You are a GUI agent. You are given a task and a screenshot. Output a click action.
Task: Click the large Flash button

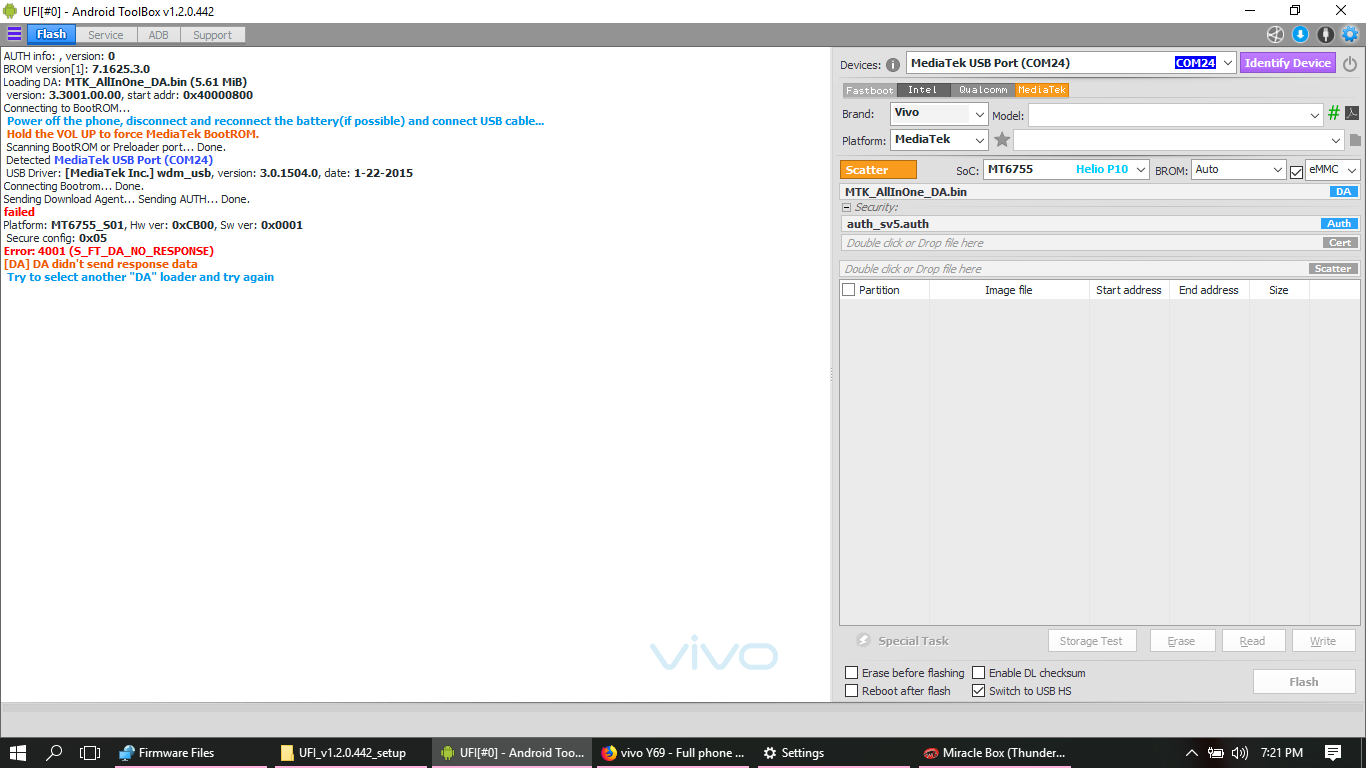[1304, 682]
